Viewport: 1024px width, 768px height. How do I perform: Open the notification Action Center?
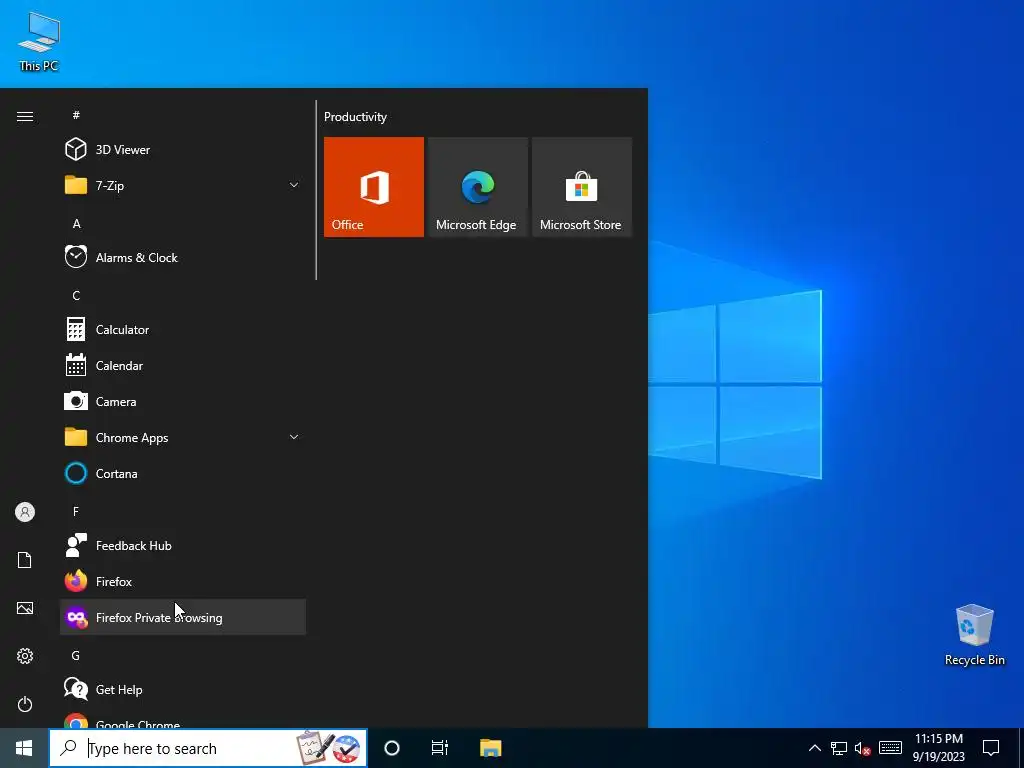pos(991,748)
